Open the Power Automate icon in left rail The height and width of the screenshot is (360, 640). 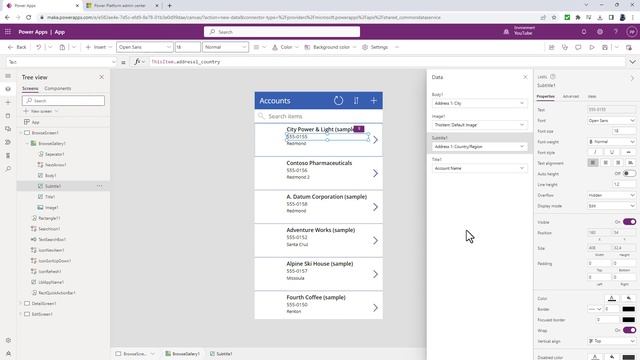(8, 142)
